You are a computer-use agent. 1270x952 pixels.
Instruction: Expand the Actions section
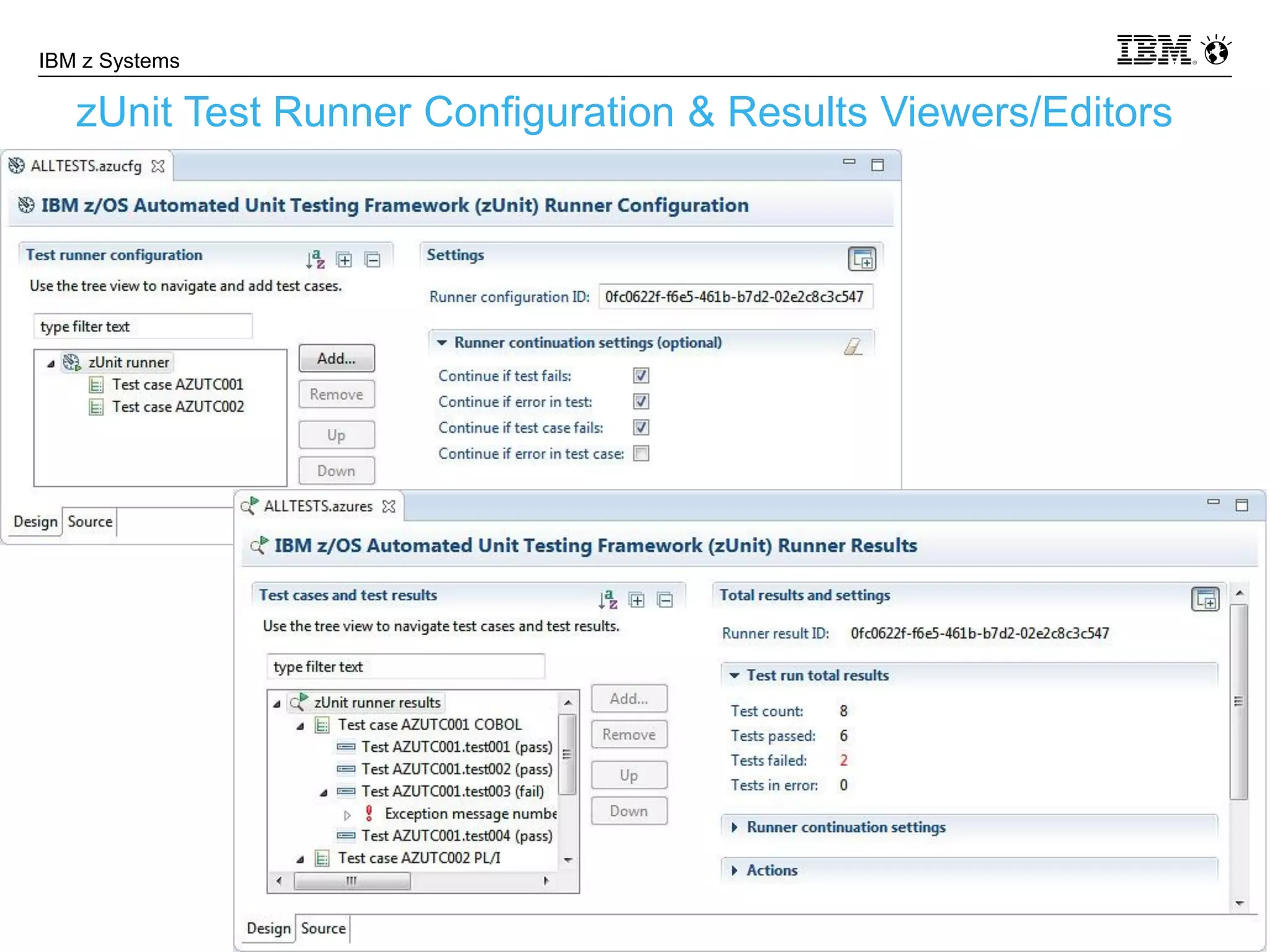pos(734,871)
